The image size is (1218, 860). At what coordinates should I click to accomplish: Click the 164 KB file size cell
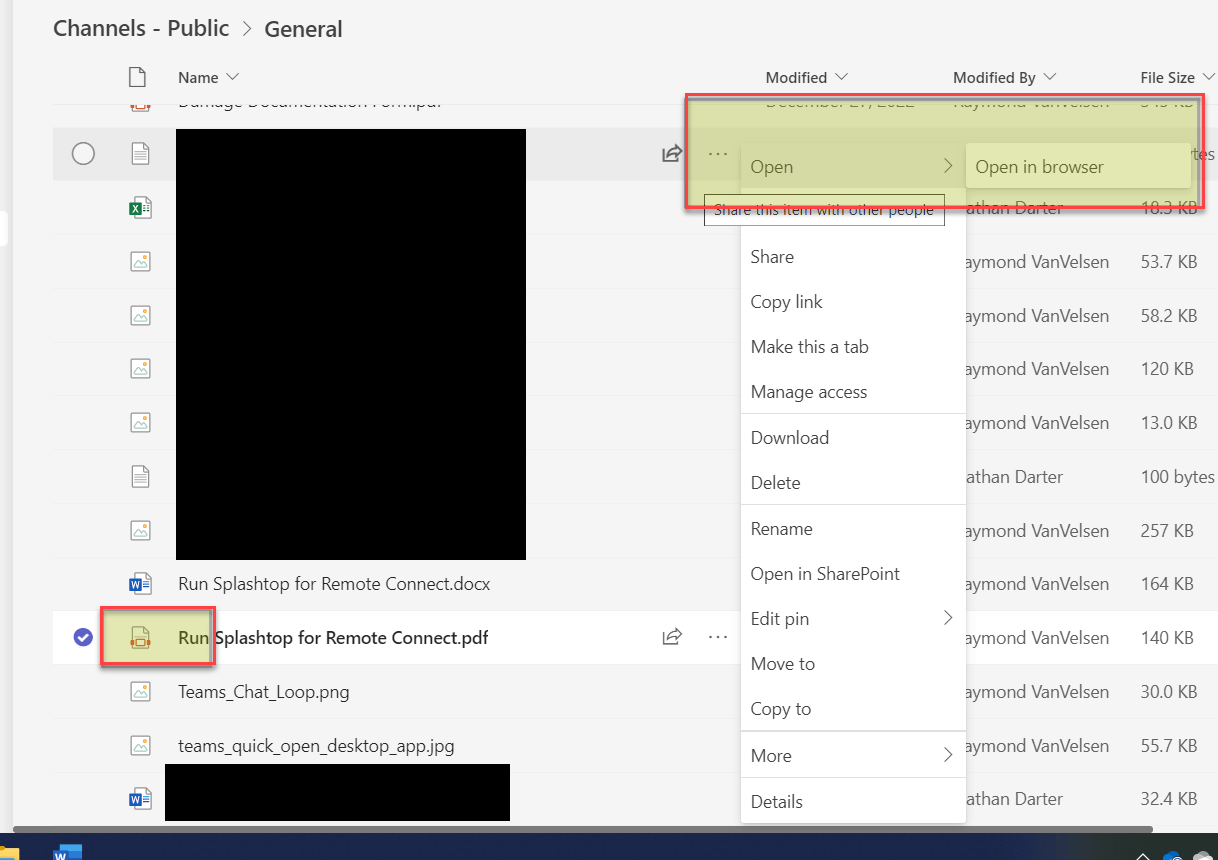tap(1167, 583)
